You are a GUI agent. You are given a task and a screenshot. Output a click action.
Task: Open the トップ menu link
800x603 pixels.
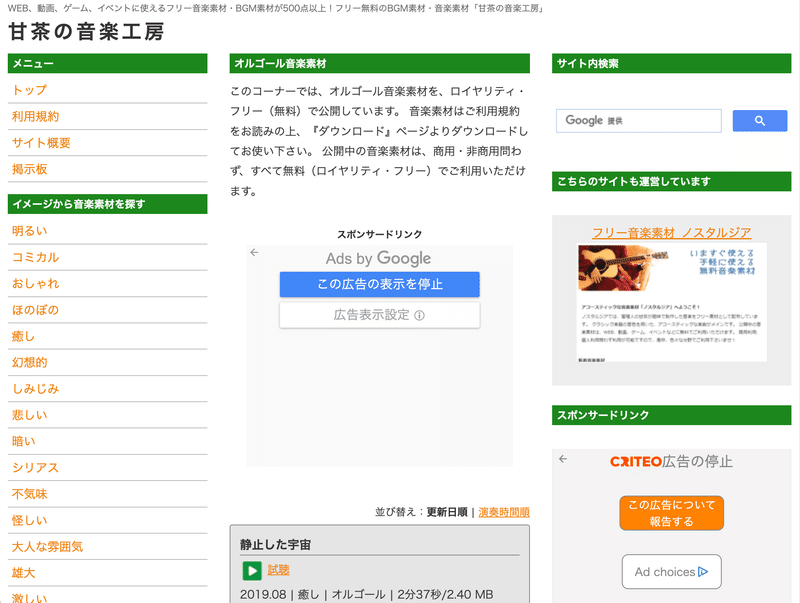pyautogui.click(x=30, y=90)
